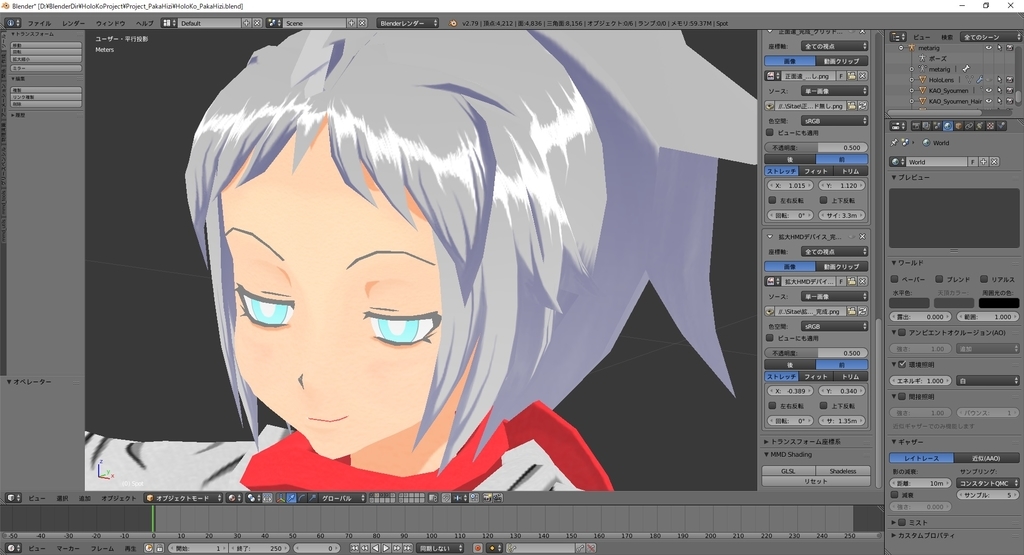Click the リセット button
1024x555 pixels.
click(816, 481)
